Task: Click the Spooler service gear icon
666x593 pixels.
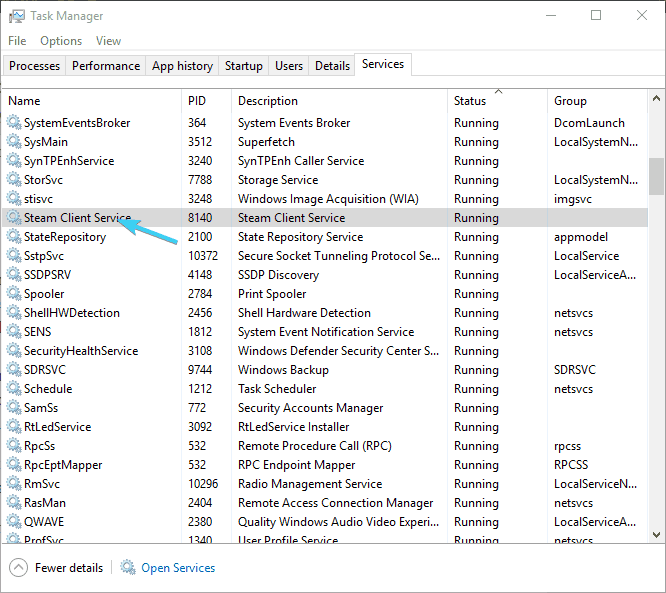Action: [14, 294]
